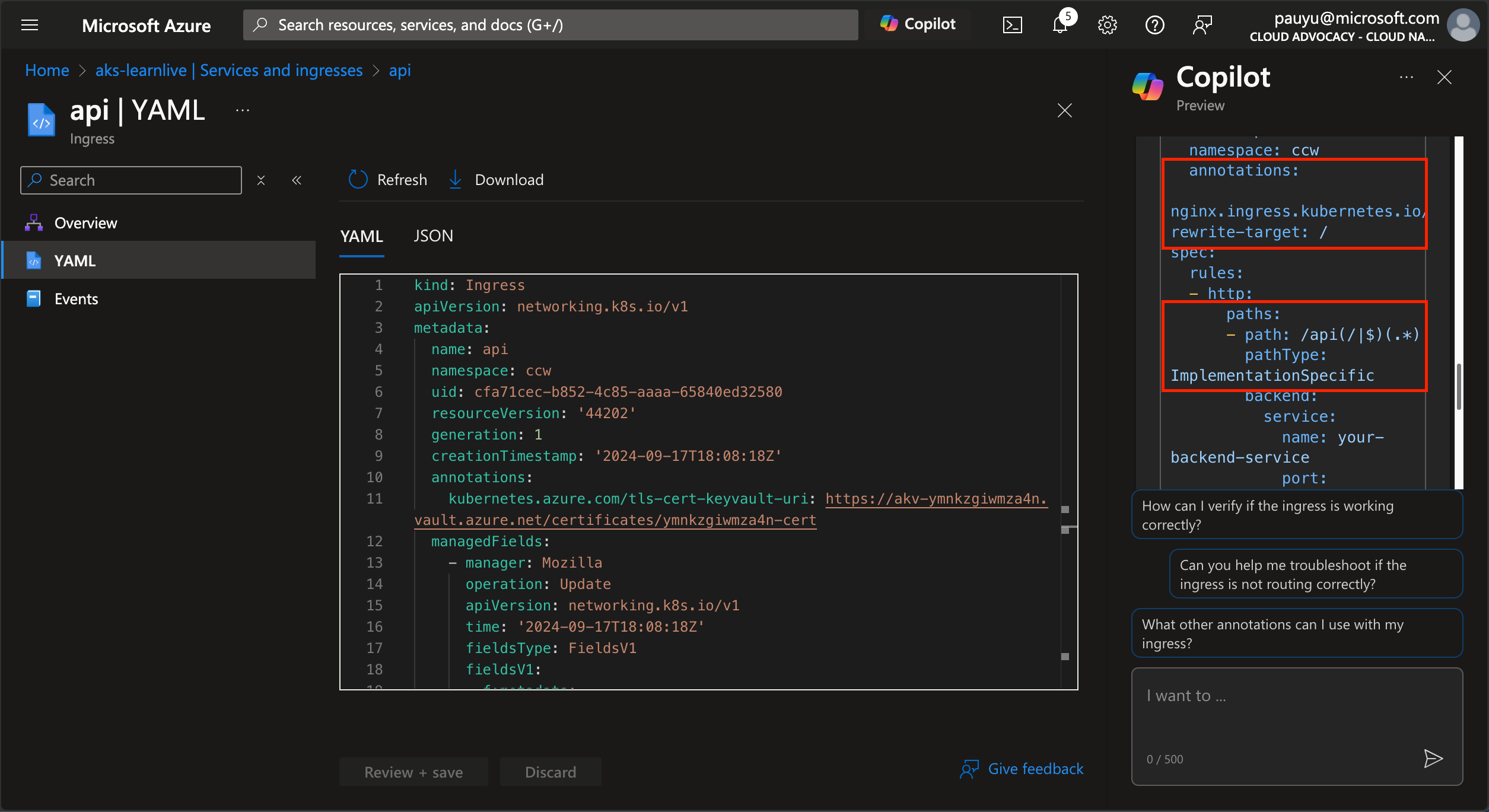Viewport: 1489px width, 812px height.
Task: Click the Download icon for YAML file
Action: pyautogui.click(x=455, y=179)
